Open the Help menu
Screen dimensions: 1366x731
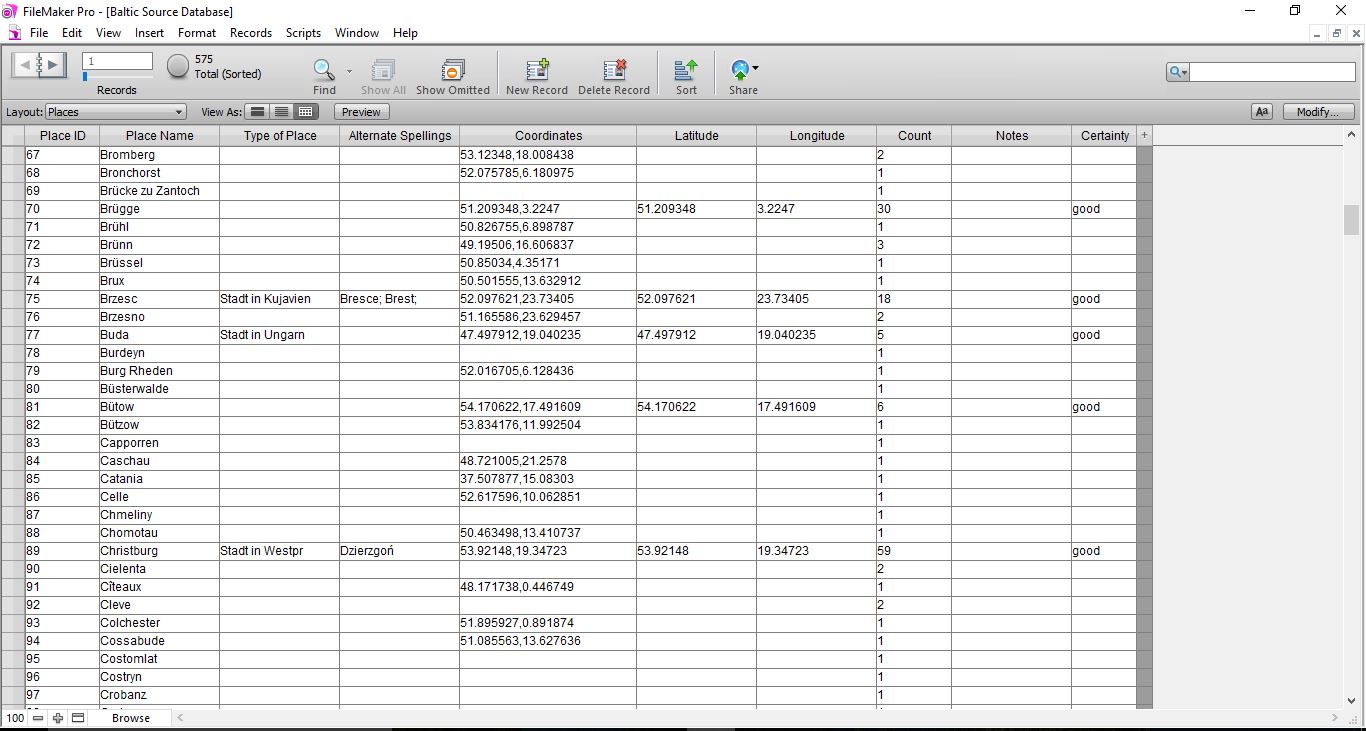click(x=405, y=33)
